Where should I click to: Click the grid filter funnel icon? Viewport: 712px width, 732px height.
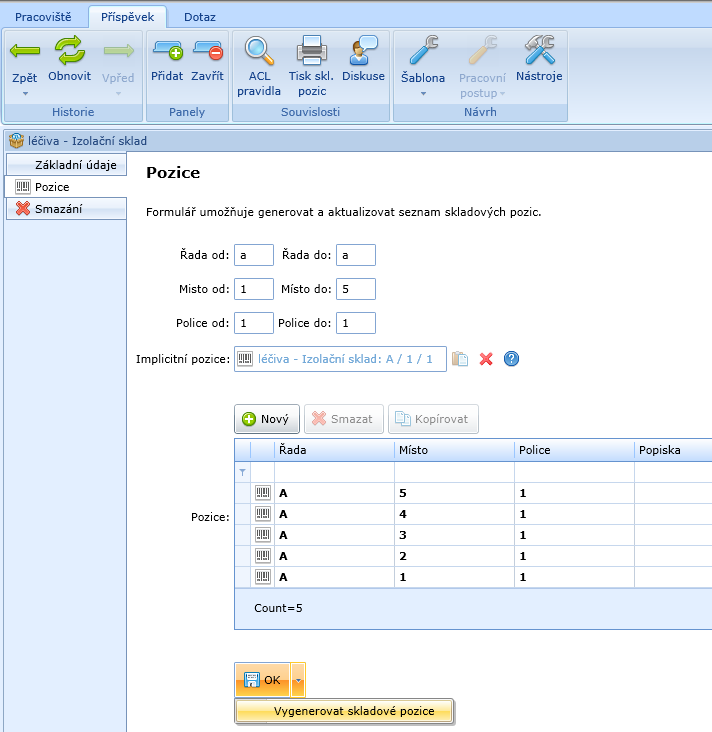tap(241, 472)
